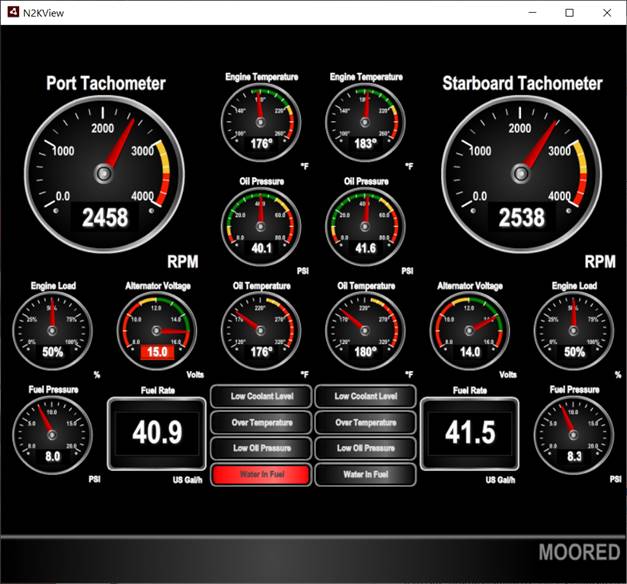
Task: Click the starboard Over Temperature indicator
Action: tap(365, 423)
